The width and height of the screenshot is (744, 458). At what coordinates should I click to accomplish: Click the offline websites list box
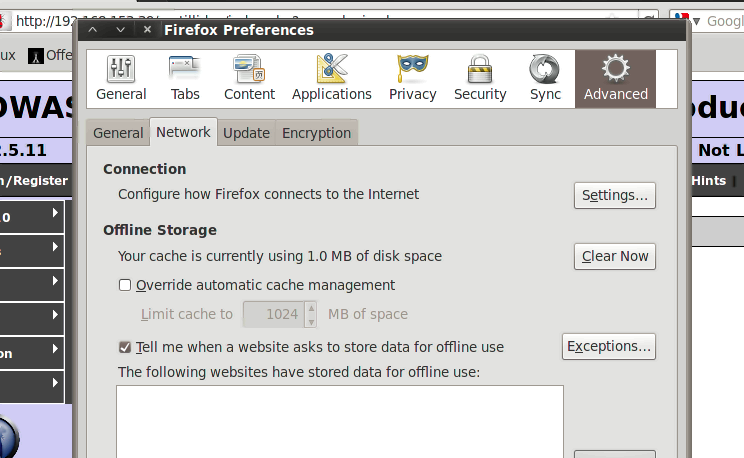click(x=340, y=420)
